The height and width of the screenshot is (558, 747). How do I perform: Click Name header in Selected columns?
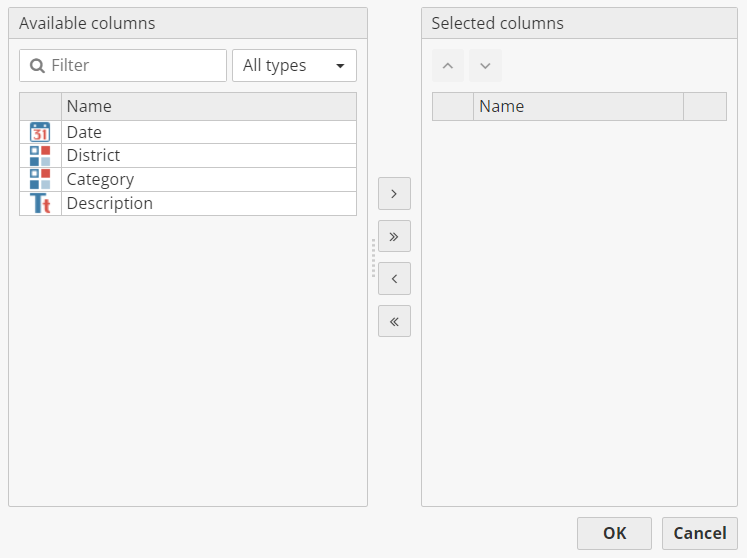(578, 106)
